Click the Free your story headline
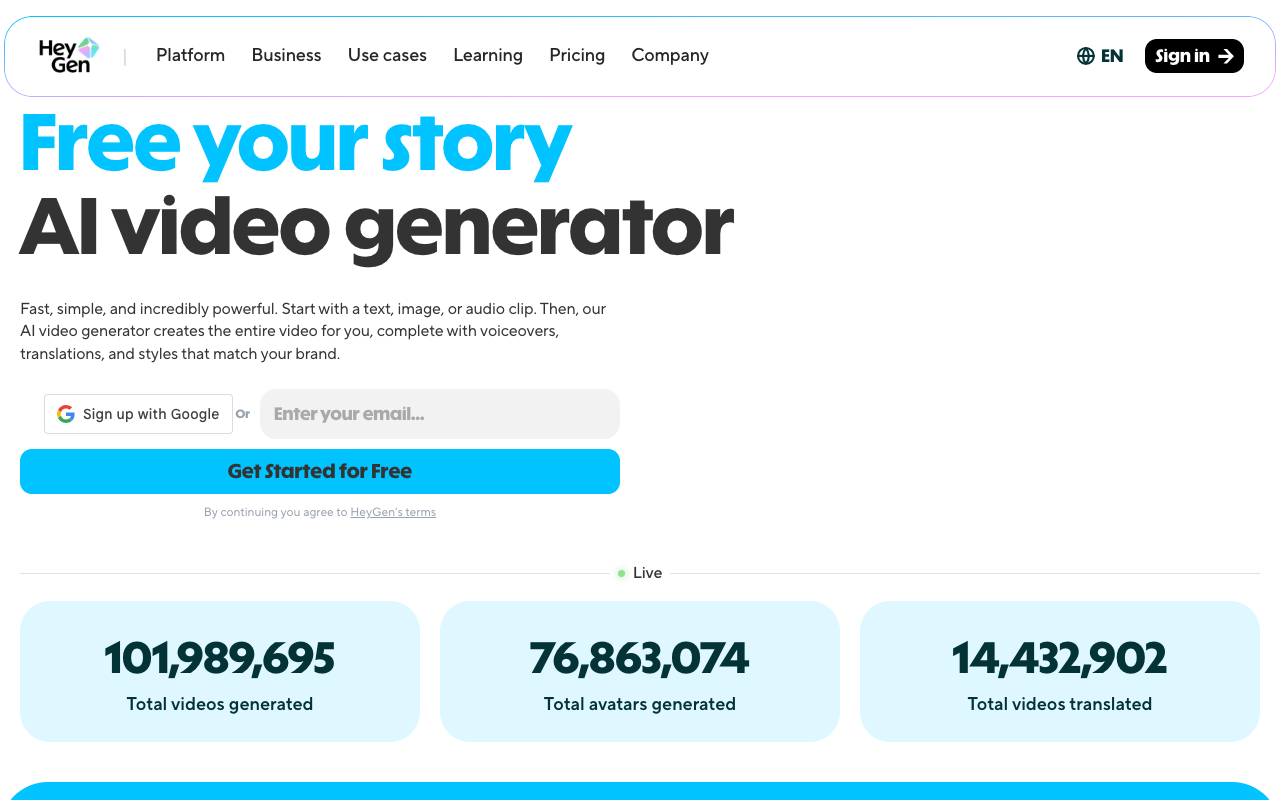The image size is (1280, 800). 296,145
